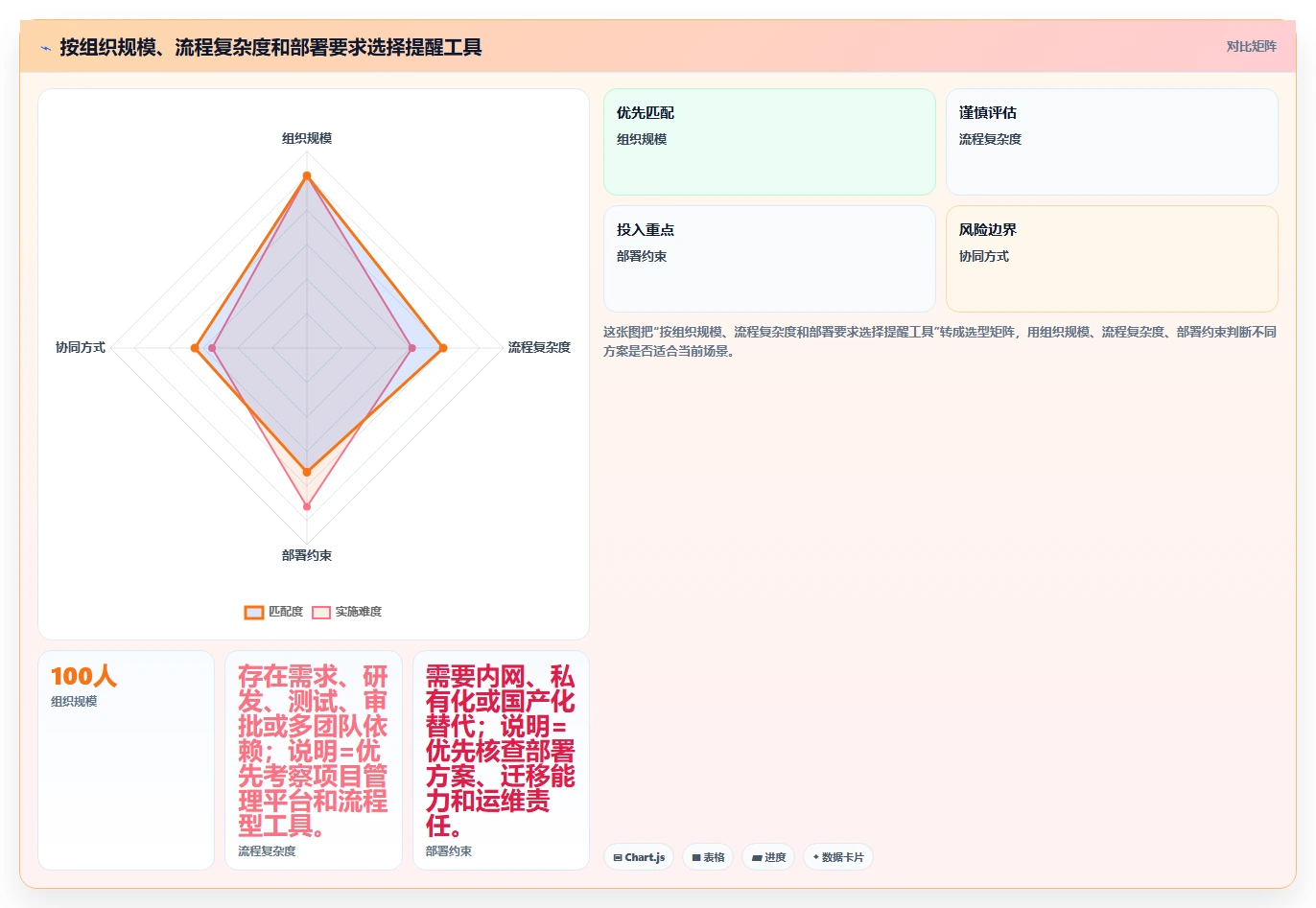Click the 对比矩阵 label in header

pyautogui.click(x=1251, y=46)
